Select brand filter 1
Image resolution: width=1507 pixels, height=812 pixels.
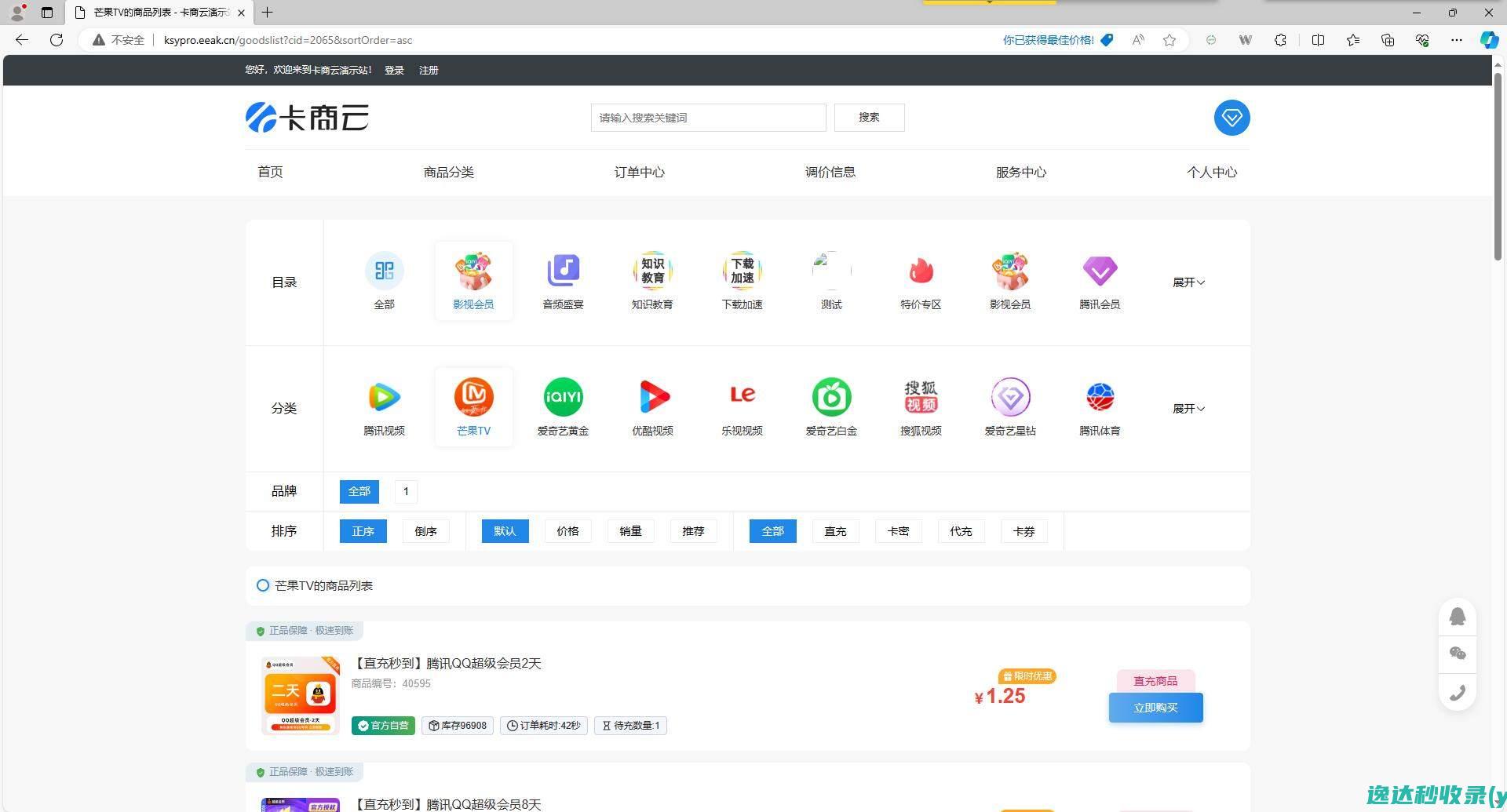click(406, 492)
